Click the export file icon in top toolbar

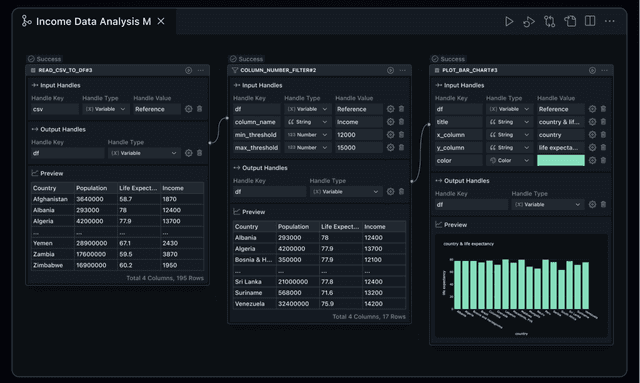tap(570, 21)
